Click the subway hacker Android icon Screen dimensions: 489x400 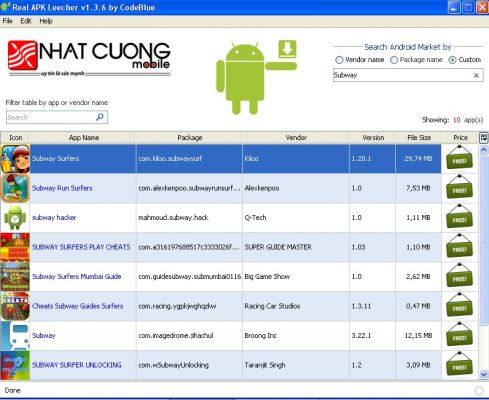point(15,218)
